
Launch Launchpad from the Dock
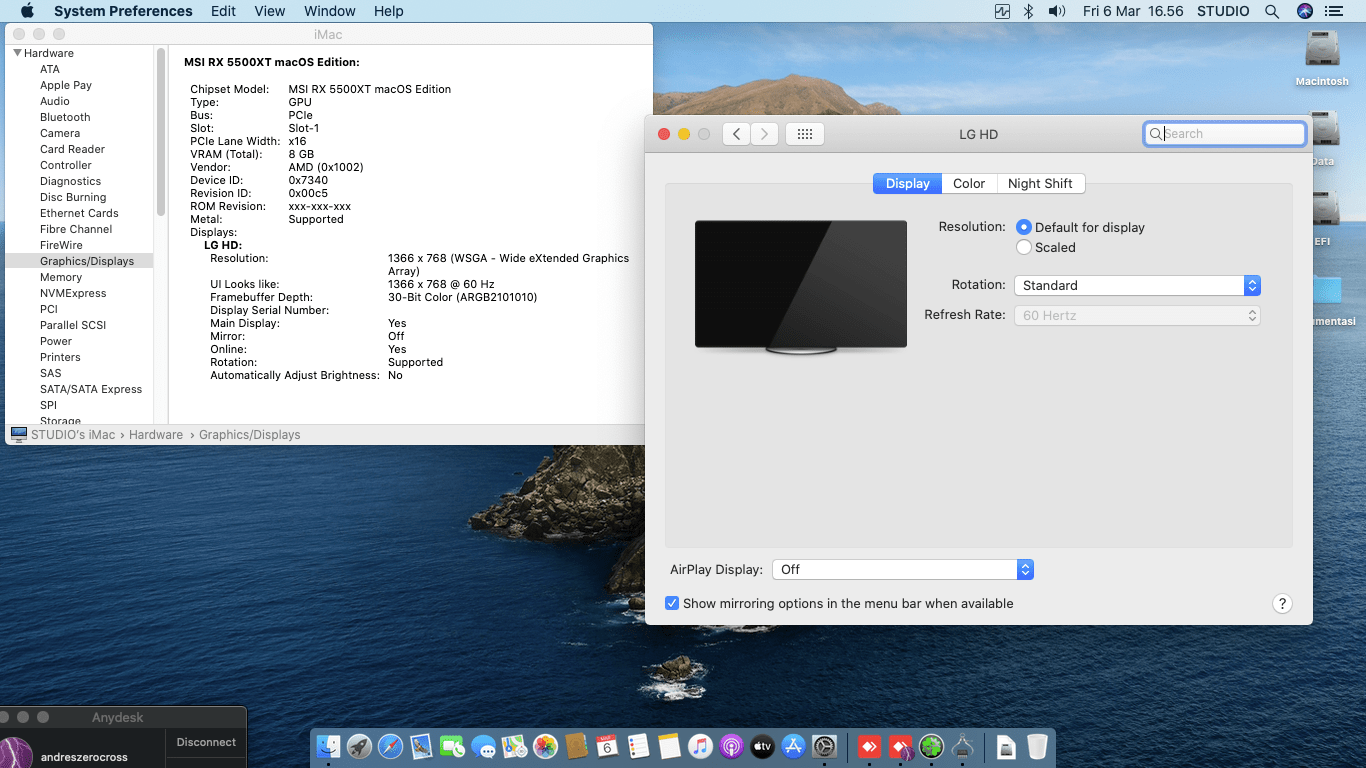tap(359, 746)
